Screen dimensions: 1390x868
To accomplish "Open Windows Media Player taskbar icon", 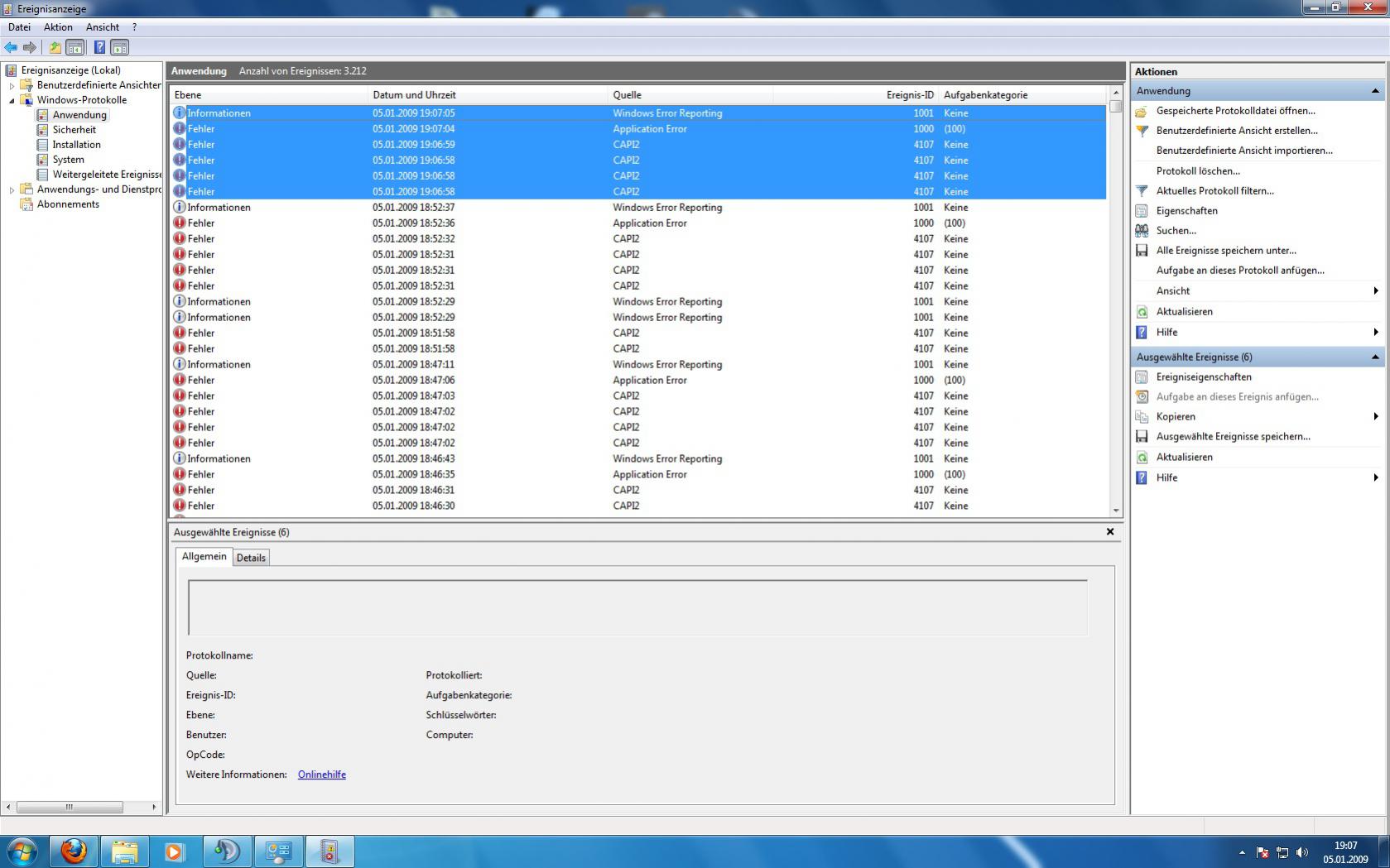I will click(174, 851).
